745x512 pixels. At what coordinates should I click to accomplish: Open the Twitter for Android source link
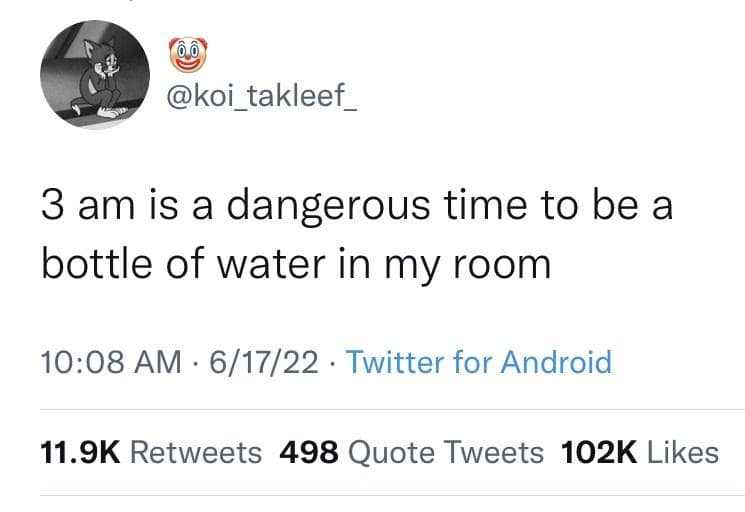coord(477,360)
